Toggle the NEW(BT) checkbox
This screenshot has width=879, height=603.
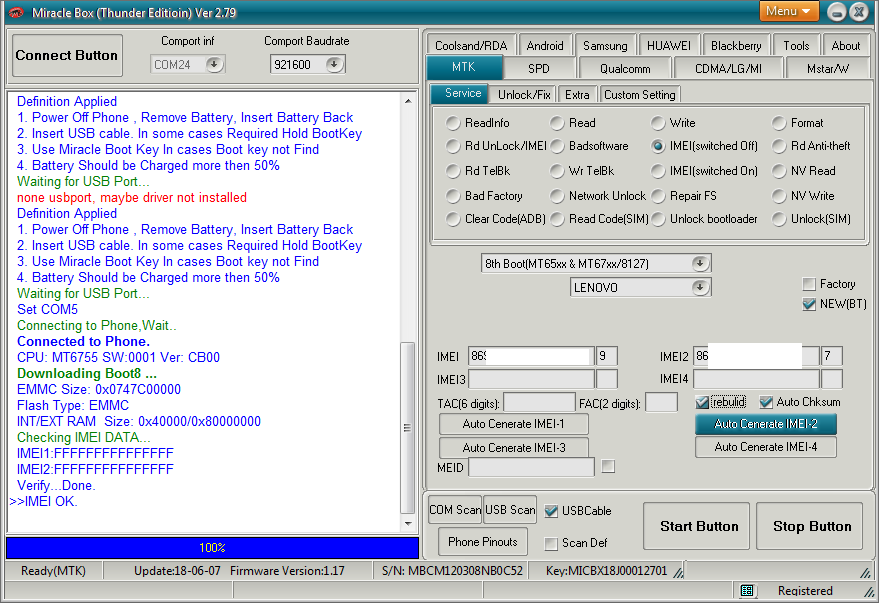(809, 304)
